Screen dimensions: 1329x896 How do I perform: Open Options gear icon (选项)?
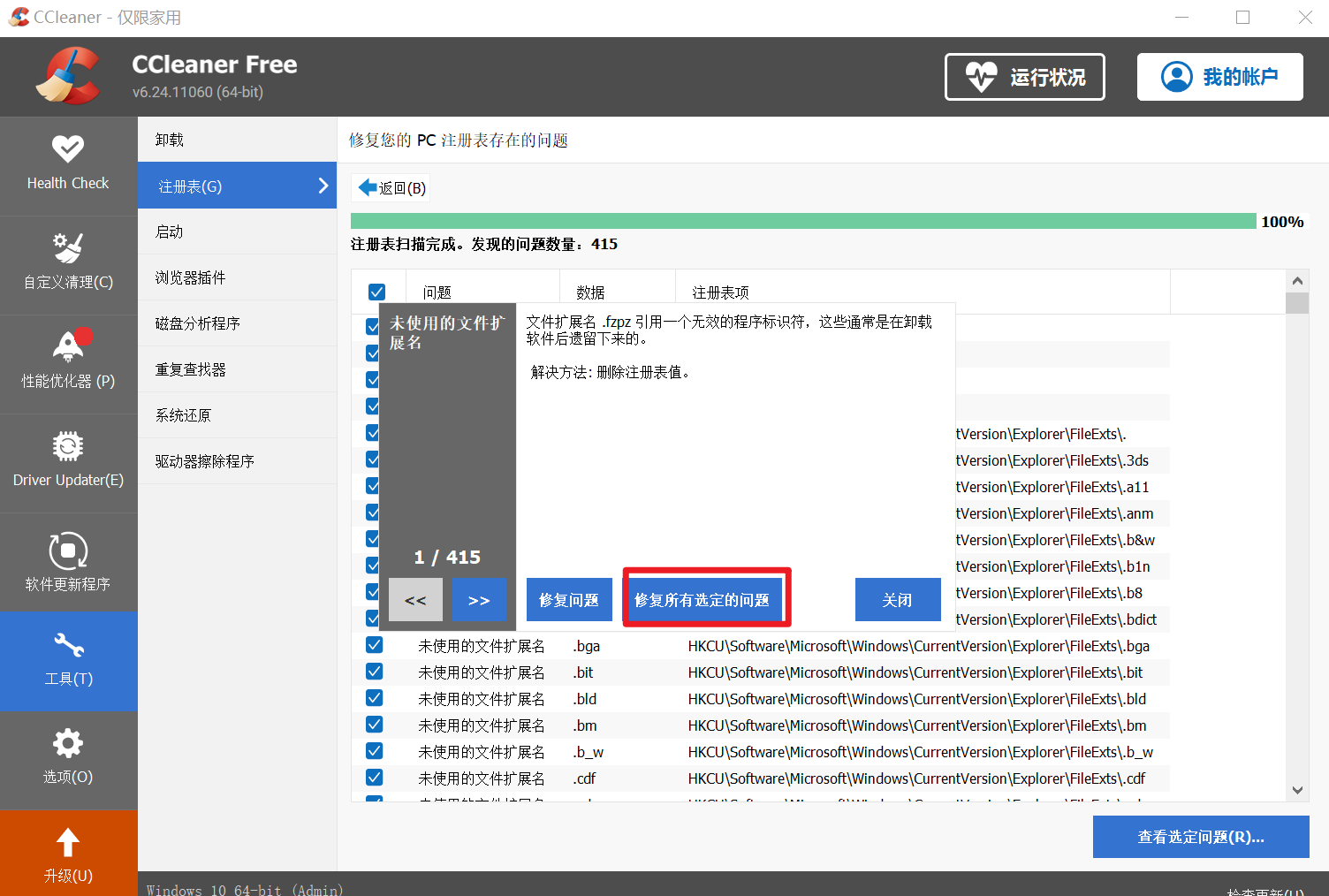[x=68, y=743]
